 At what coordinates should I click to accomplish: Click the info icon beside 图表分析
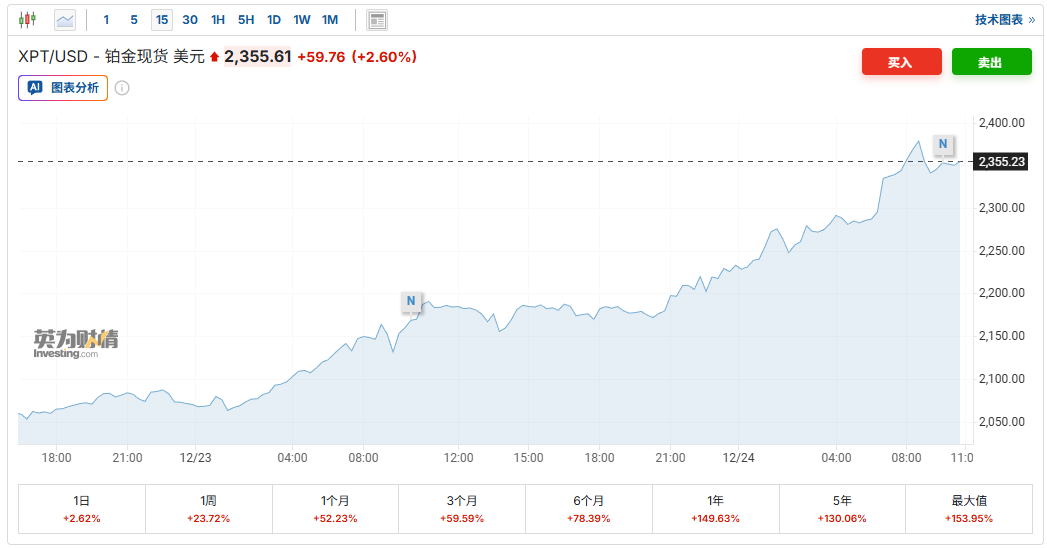point(122,88)
